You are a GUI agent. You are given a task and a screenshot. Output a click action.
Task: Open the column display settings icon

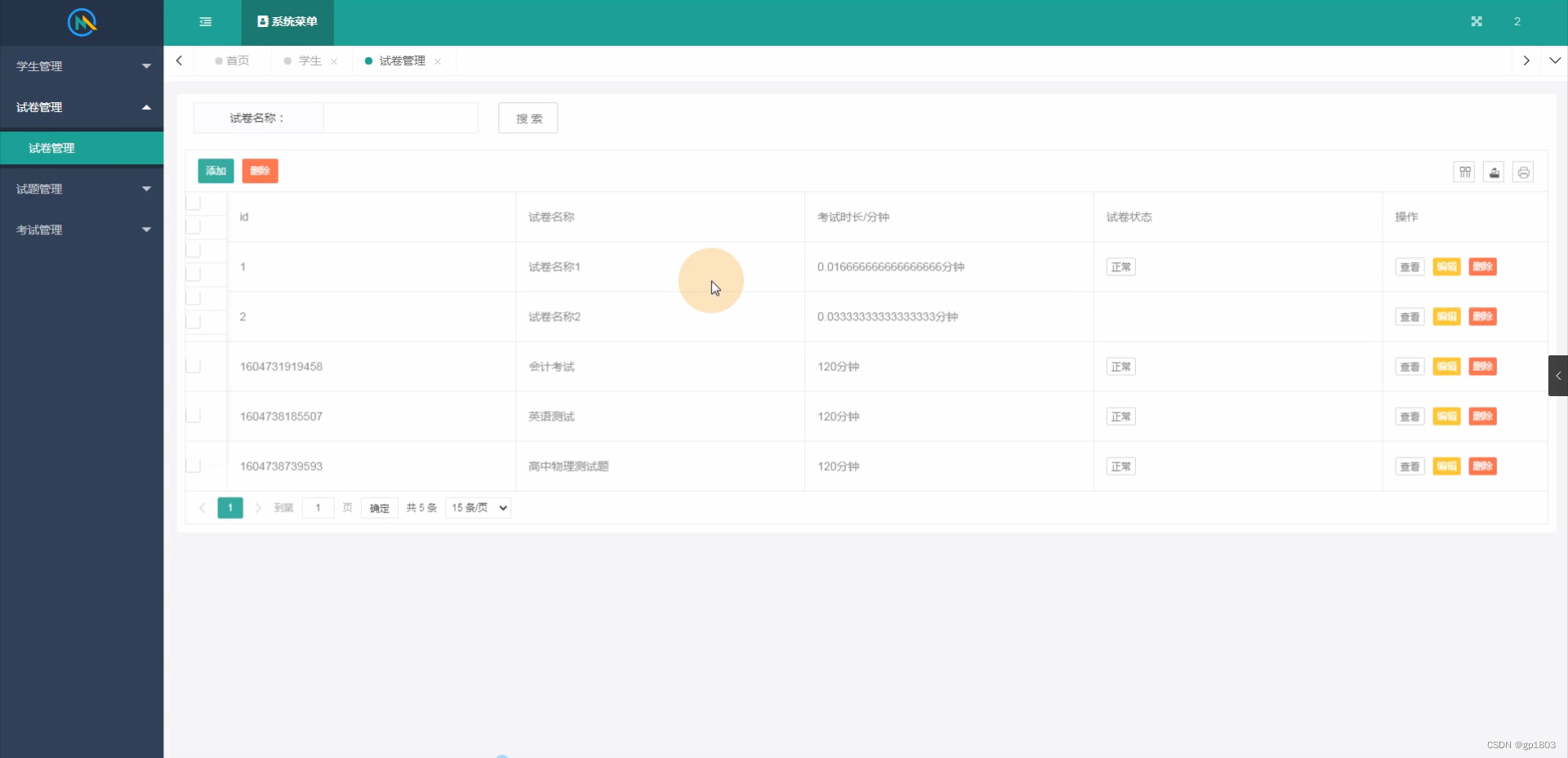pos(1464,172)
